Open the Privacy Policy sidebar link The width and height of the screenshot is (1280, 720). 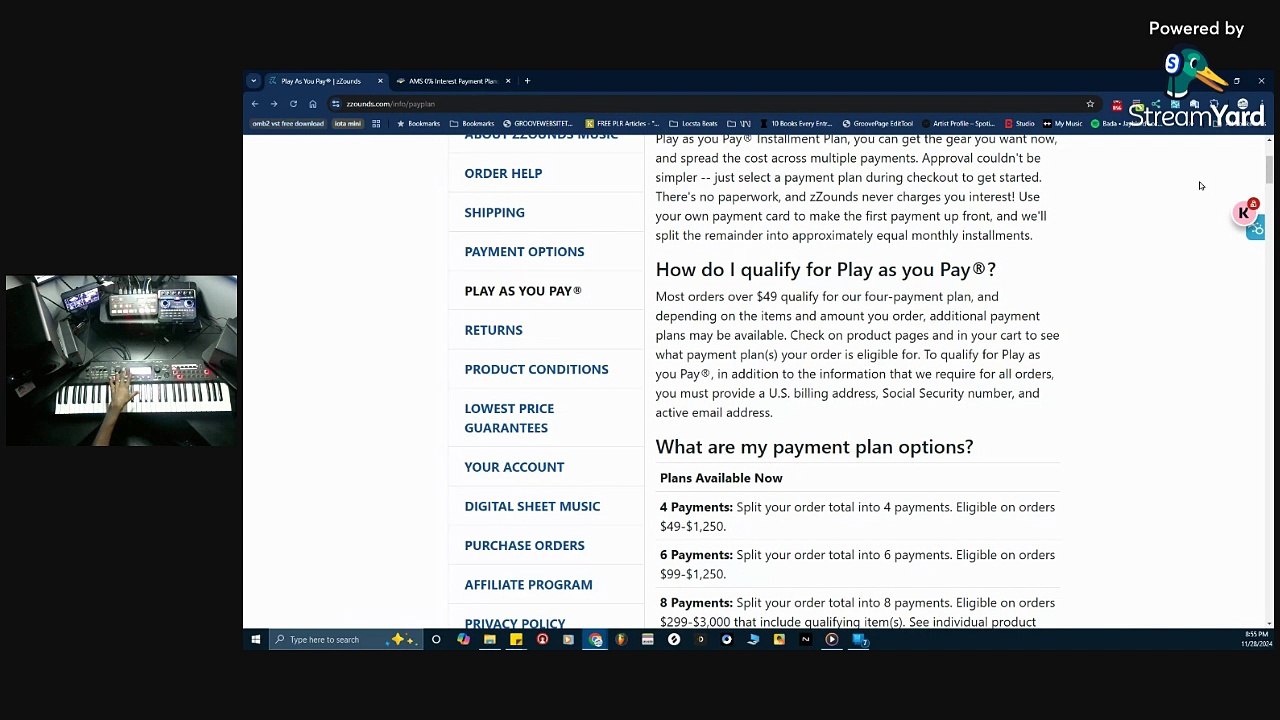[x=515, y=623]
